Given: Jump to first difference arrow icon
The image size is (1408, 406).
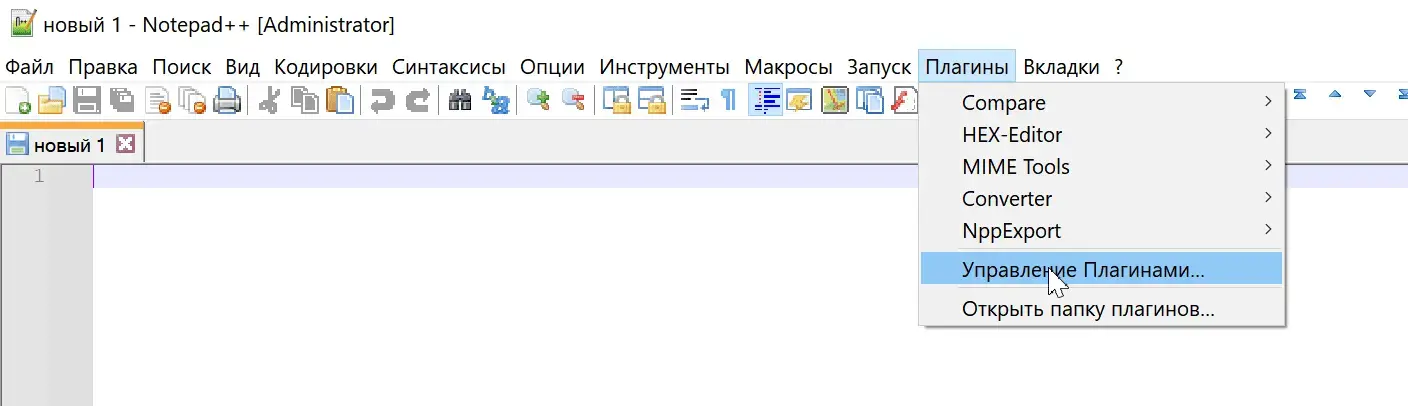Looking at the screenshot, I should pos(1300,95).
